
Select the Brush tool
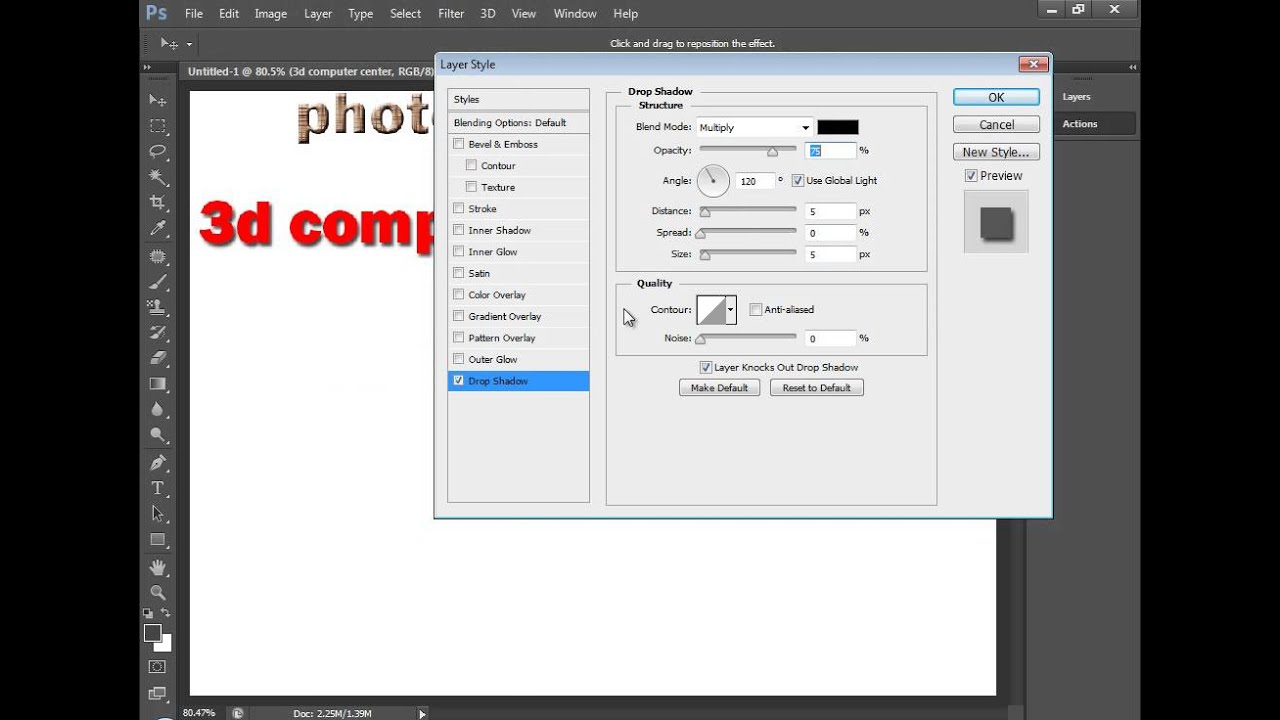158,281
